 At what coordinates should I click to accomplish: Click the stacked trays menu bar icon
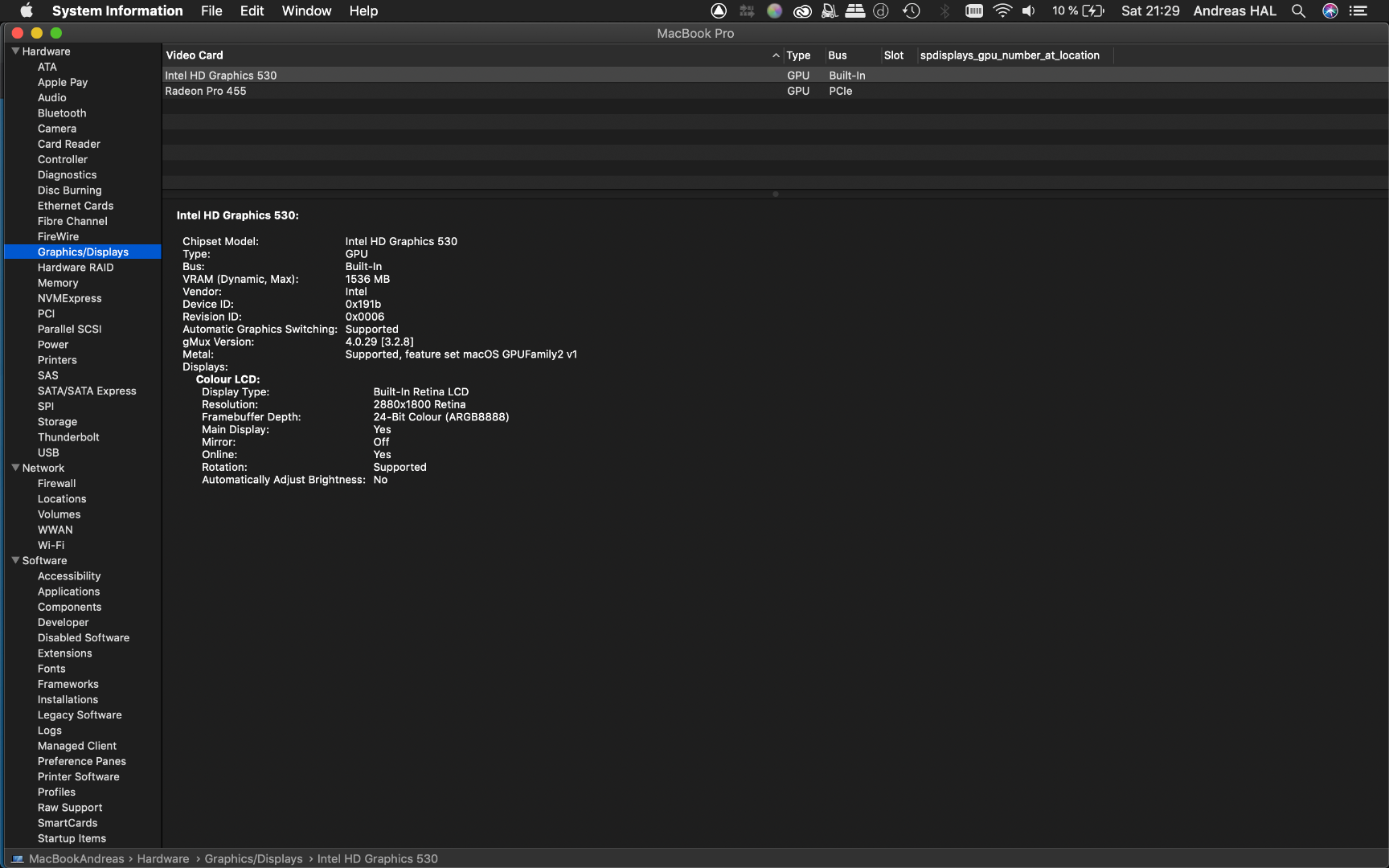click(855, 10)
